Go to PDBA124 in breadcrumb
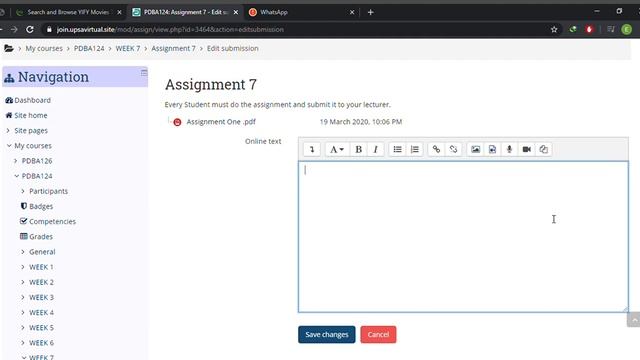640x360 pixels. [x=89, y=48]
